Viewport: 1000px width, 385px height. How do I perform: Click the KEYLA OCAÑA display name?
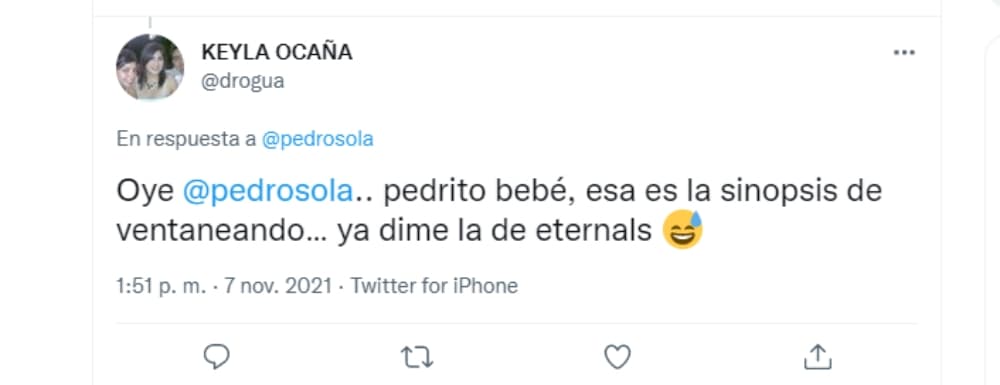tap(277, 52)
